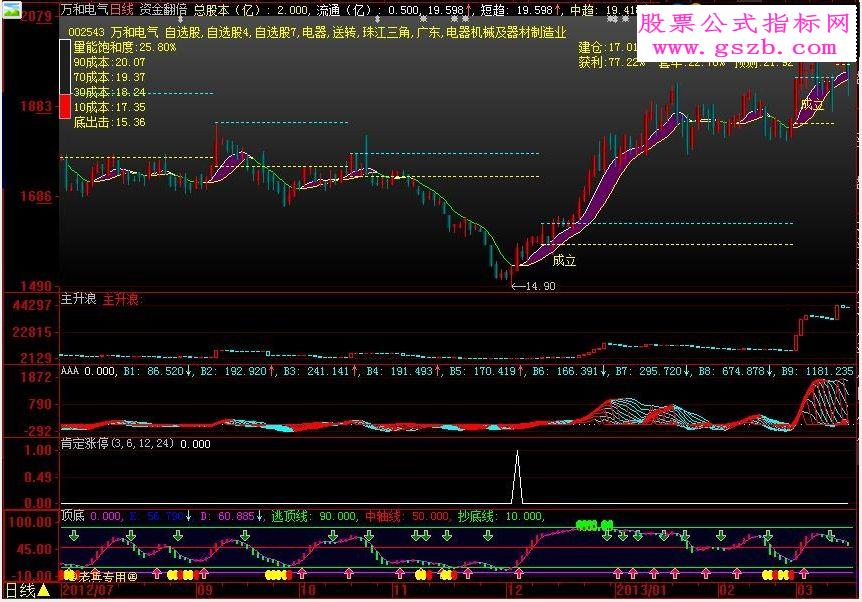Click the AAA indicator panel title
The image size is (862, 602).
click(x=70, y=371)
